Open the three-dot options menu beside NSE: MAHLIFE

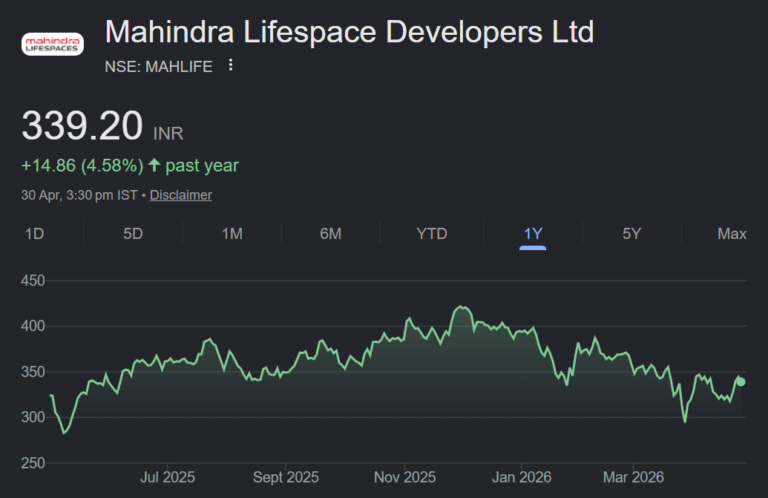tap(231, 65)
